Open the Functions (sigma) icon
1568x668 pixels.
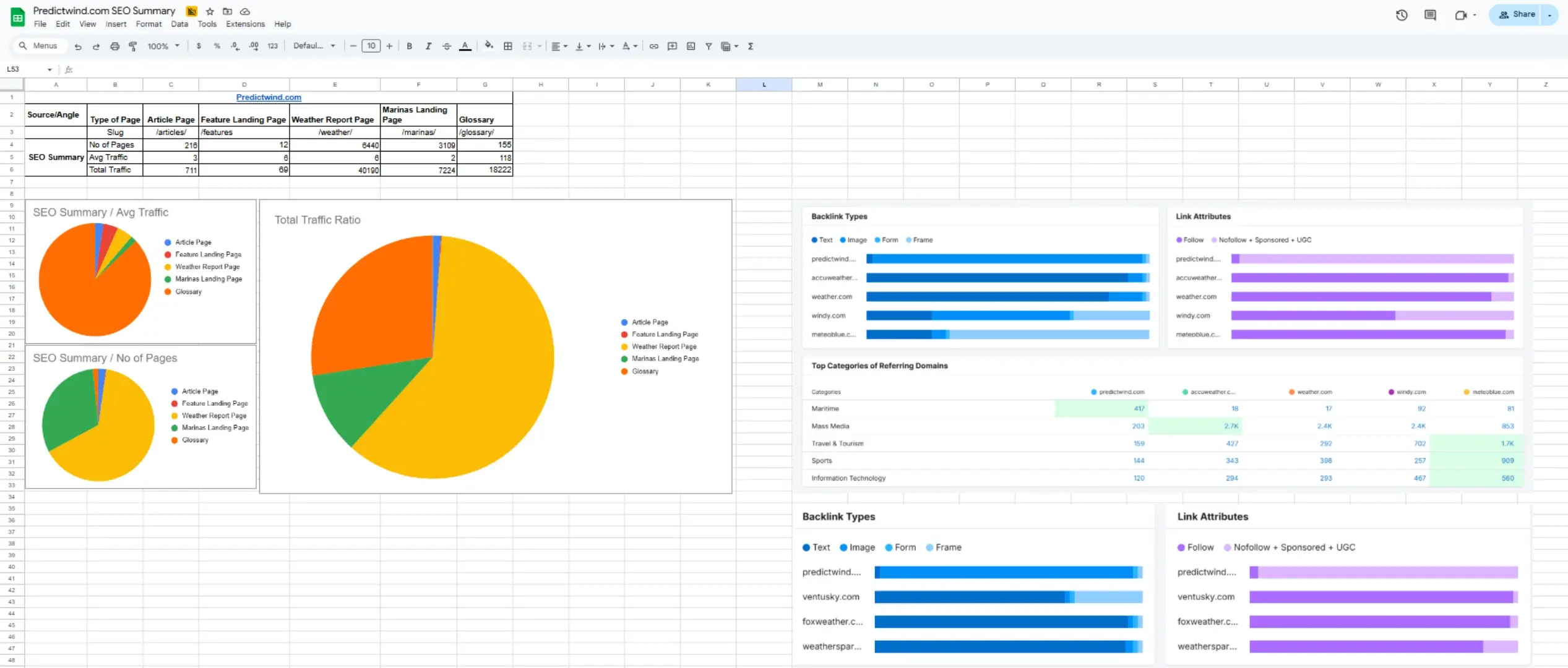tap(751, 46)
